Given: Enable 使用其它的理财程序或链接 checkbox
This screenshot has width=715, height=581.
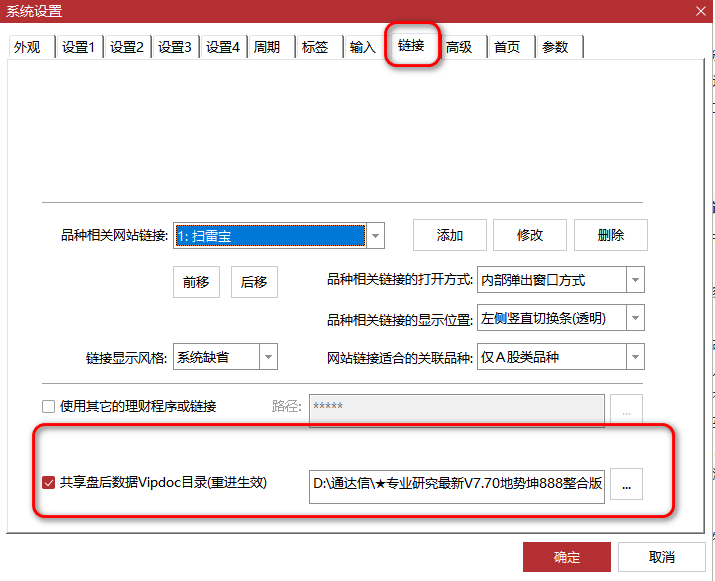Looking at the screenshot, I should click(x=48, y=407).
